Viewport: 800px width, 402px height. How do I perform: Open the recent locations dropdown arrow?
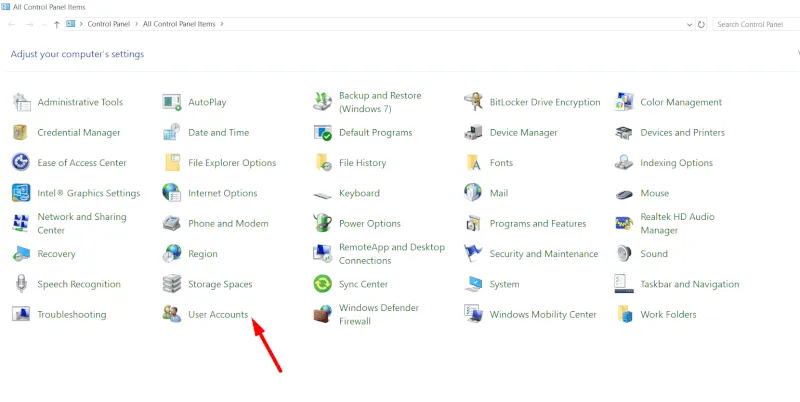(44, 25)
